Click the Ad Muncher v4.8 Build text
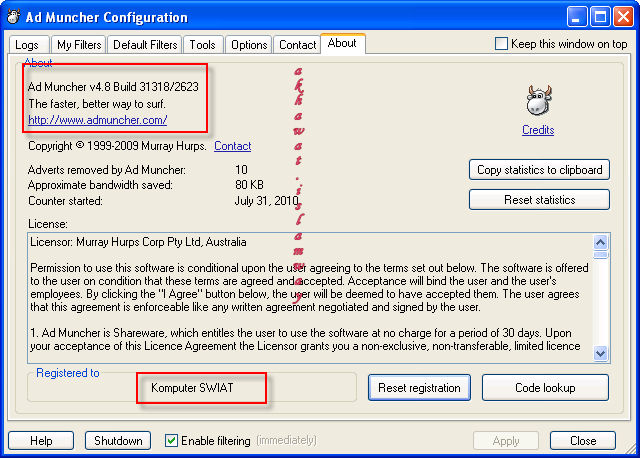This screenshot has height=458, width=640. click(x=113, y=87)
